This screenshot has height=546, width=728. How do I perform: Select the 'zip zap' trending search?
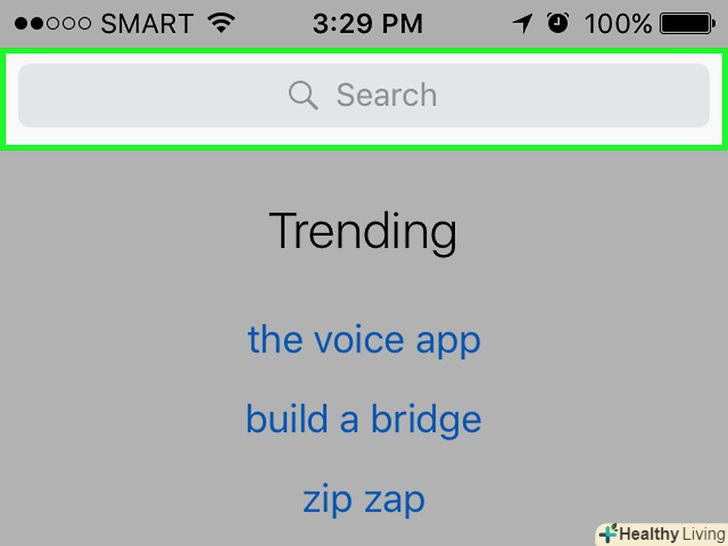pyautogui.click(x=364, y=498)
